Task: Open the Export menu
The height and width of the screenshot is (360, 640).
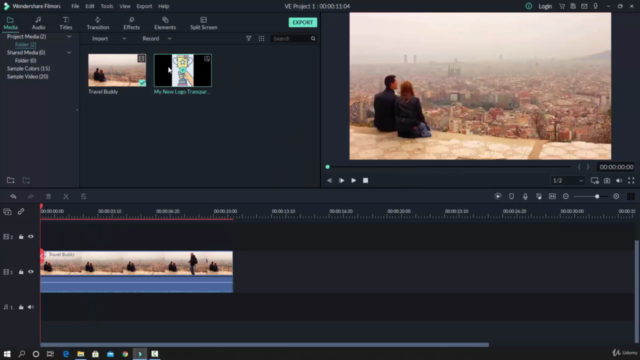Action: 144,6
